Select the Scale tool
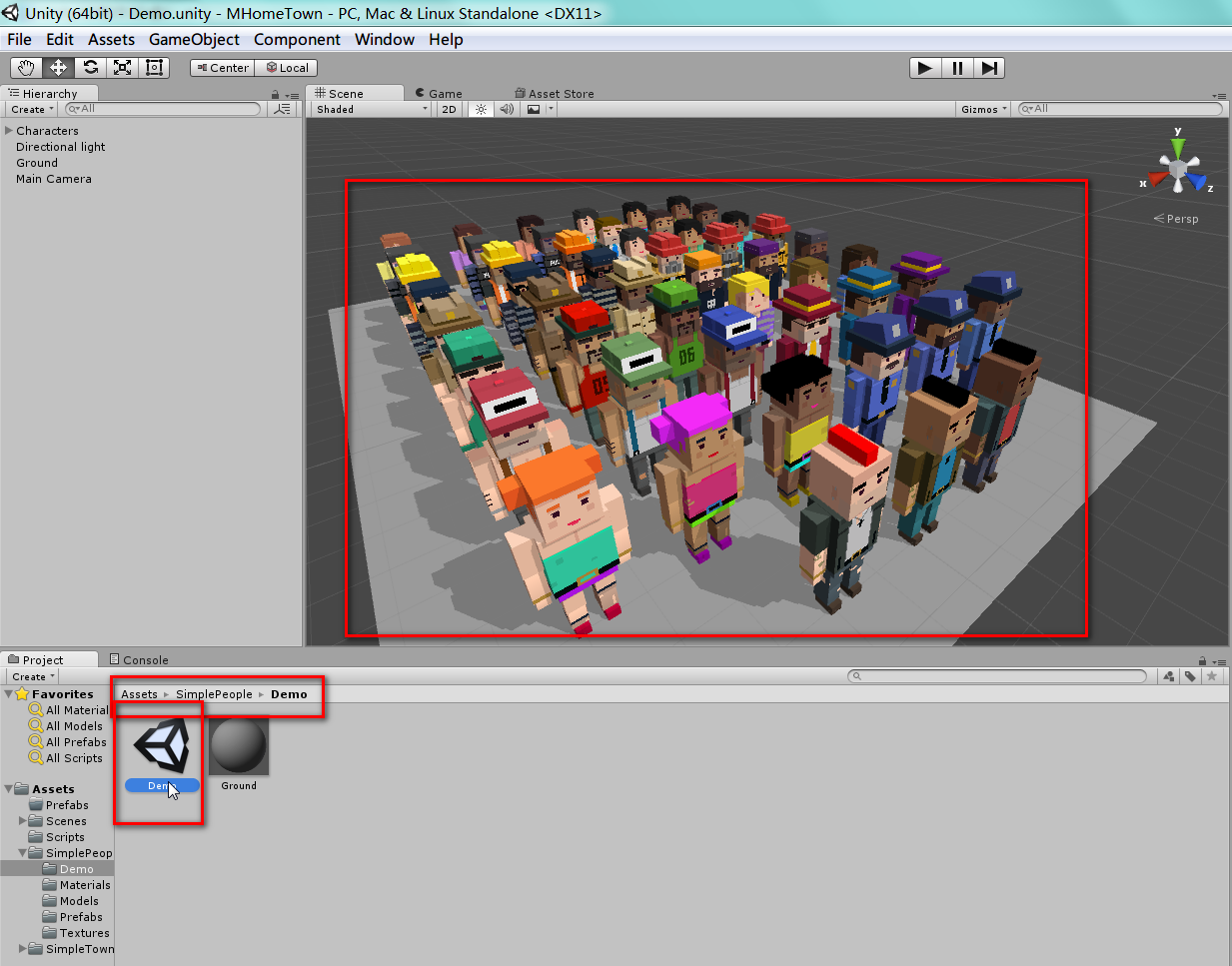Image resolution: width=1232 pixels, height=966 pixels. [122, 67]
